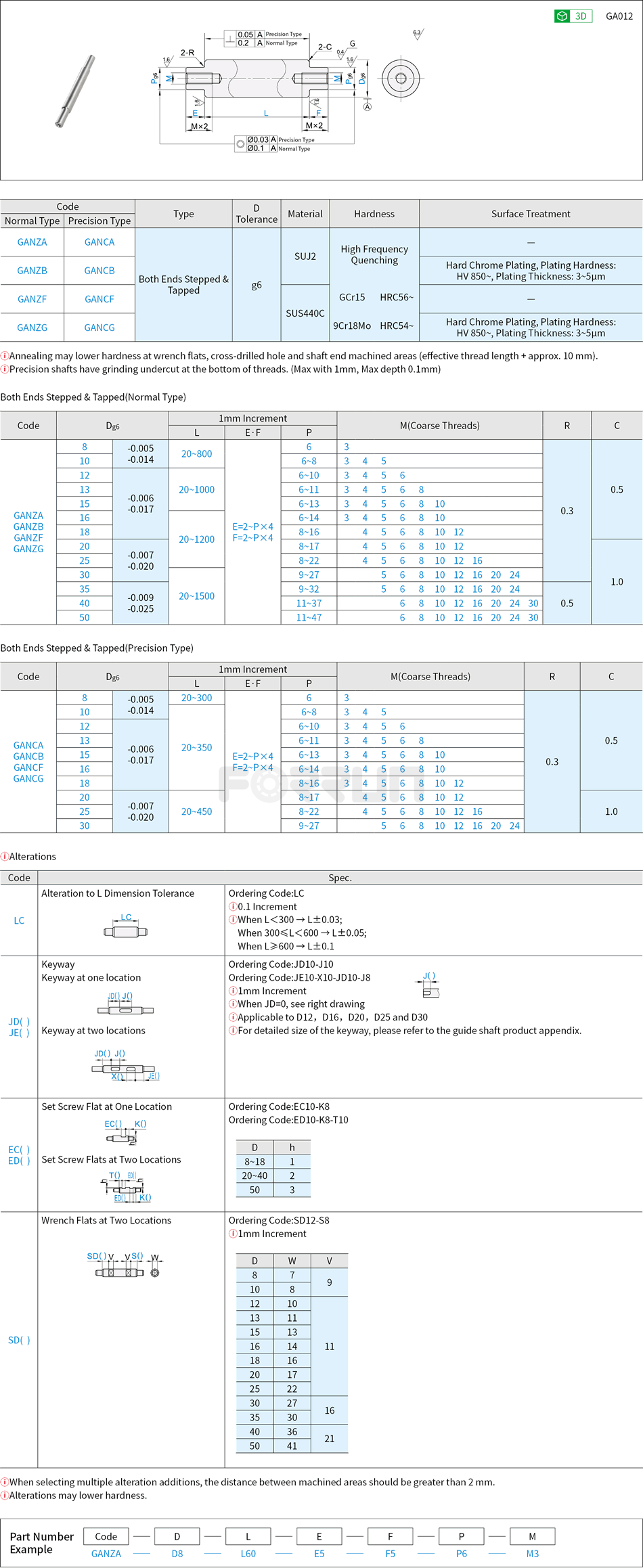Click the green cube icon beside 3D

click(x=562, y=16)
